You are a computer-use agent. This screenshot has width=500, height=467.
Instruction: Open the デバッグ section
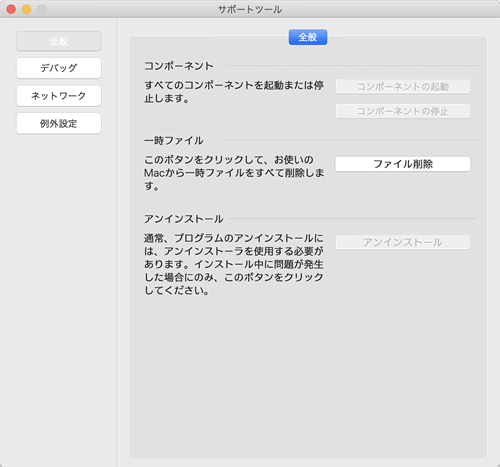pos(59,68)
